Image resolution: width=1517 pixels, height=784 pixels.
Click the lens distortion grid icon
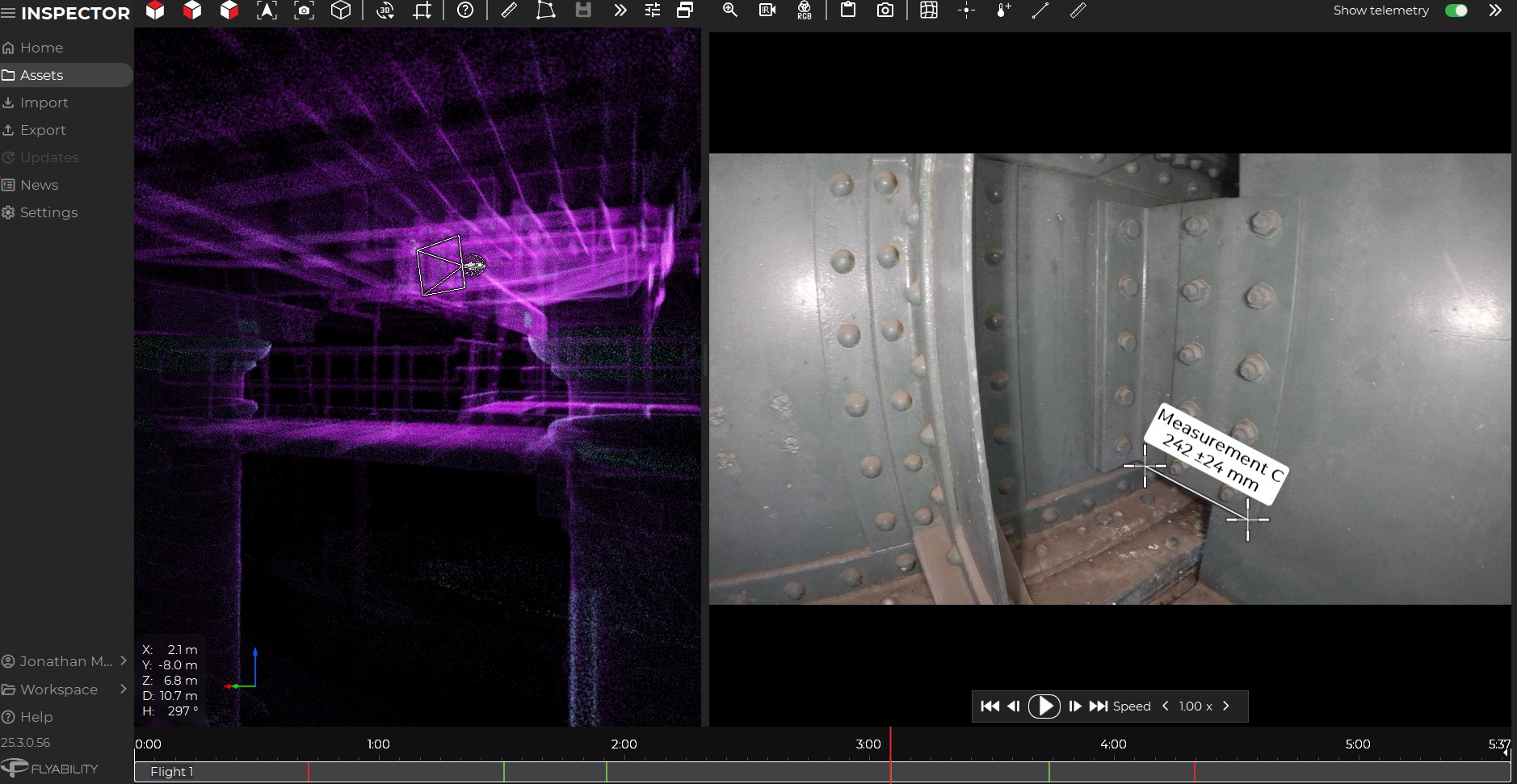(929, 10)
